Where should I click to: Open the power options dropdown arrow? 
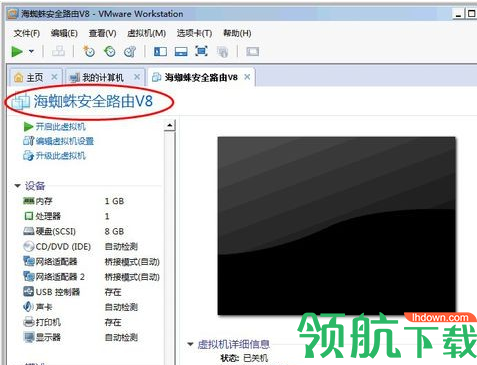tap(32, 51)
